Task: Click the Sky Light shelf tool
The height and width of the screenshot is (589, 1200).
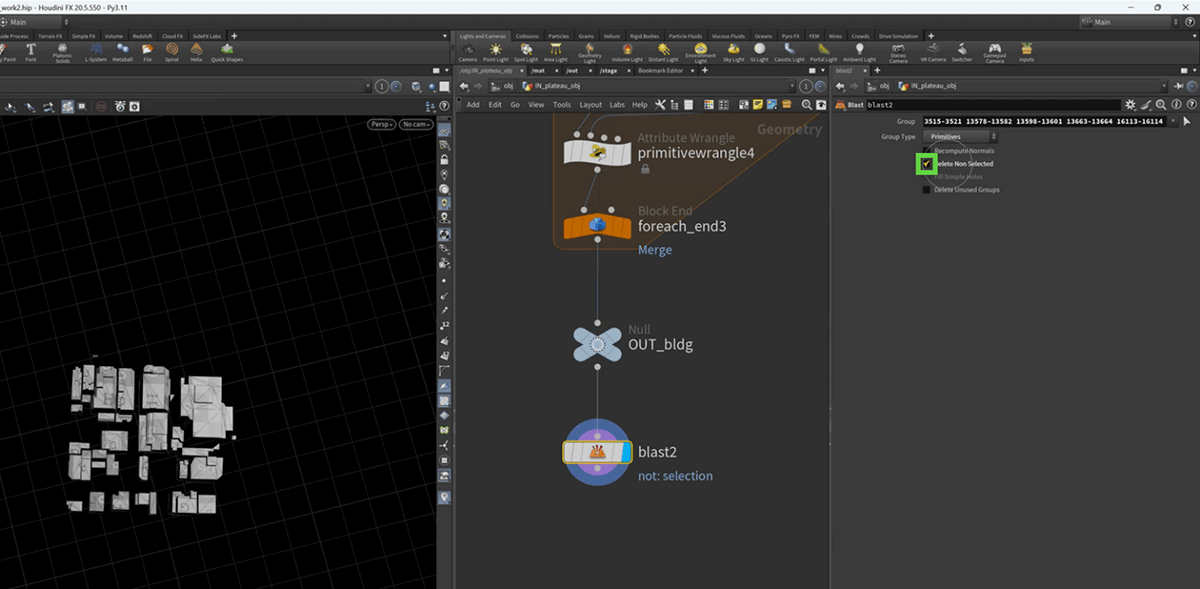Action: click(735, 50)
